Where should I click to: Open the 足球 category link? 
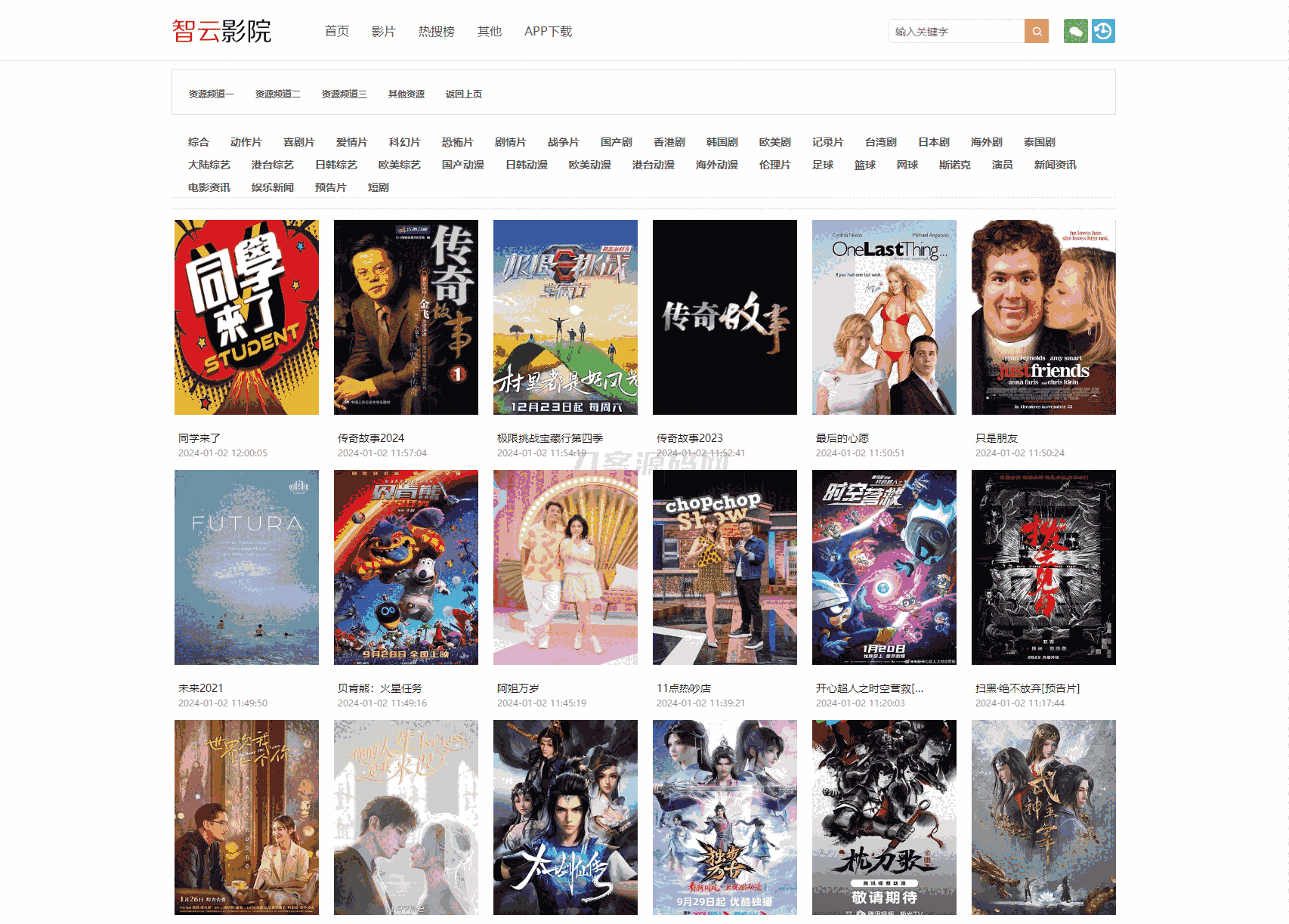pos(823,165)
